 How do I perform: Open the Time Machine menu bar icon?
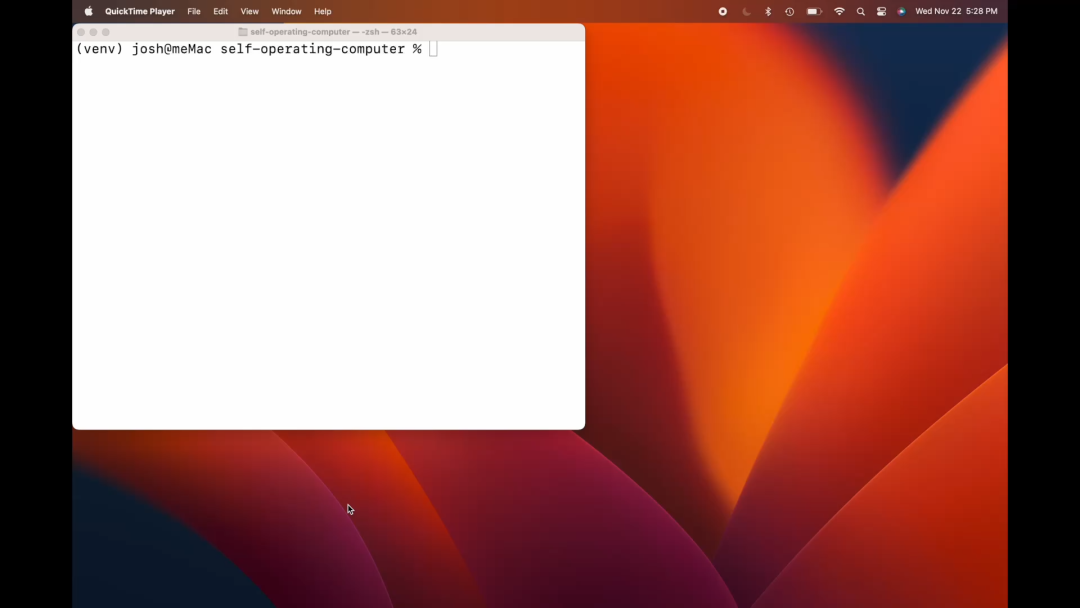[x=789, y=12]
